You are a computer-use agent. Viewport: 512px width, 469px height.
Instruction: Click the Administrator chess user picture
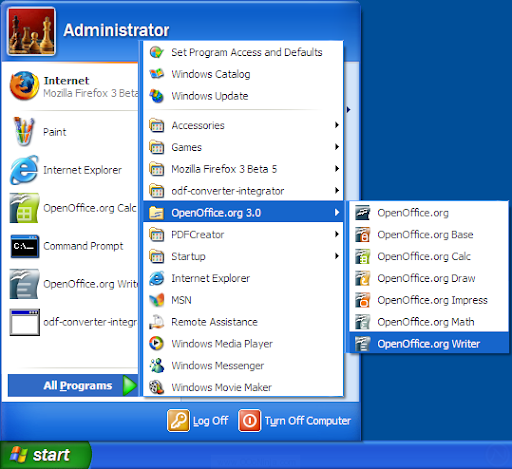click(32, 31)
